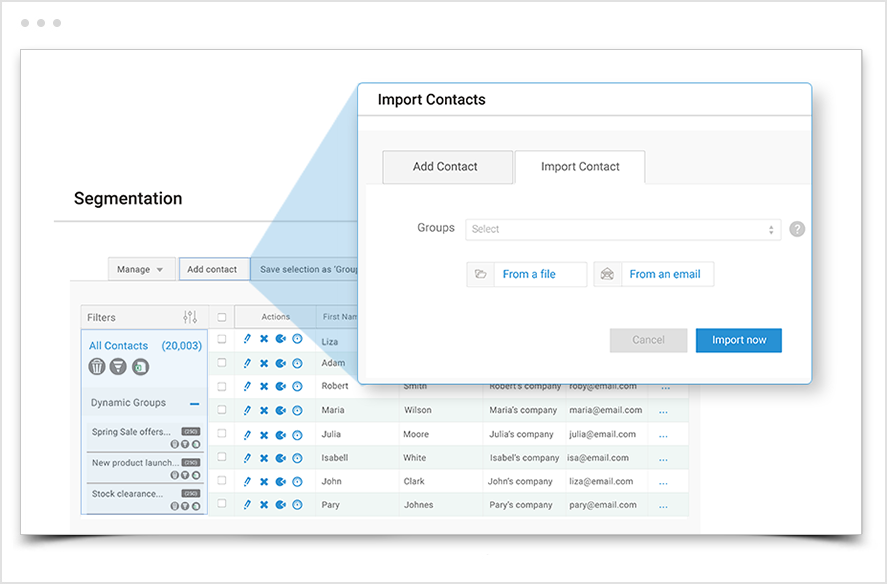887x584 pixels.
Task: Delete contact Liza with the X icon
Action: tap(264, 339)
